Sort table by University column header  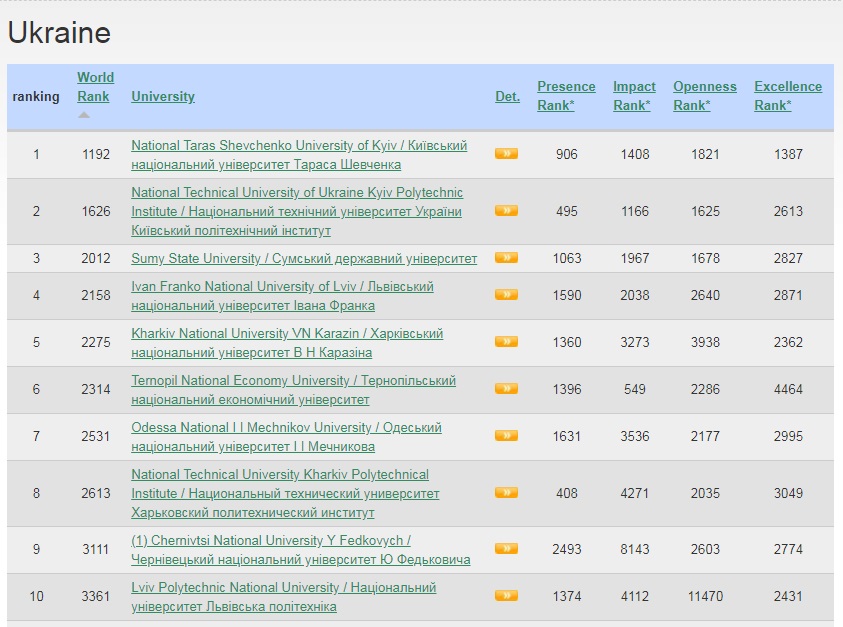[x=163, y=96]
